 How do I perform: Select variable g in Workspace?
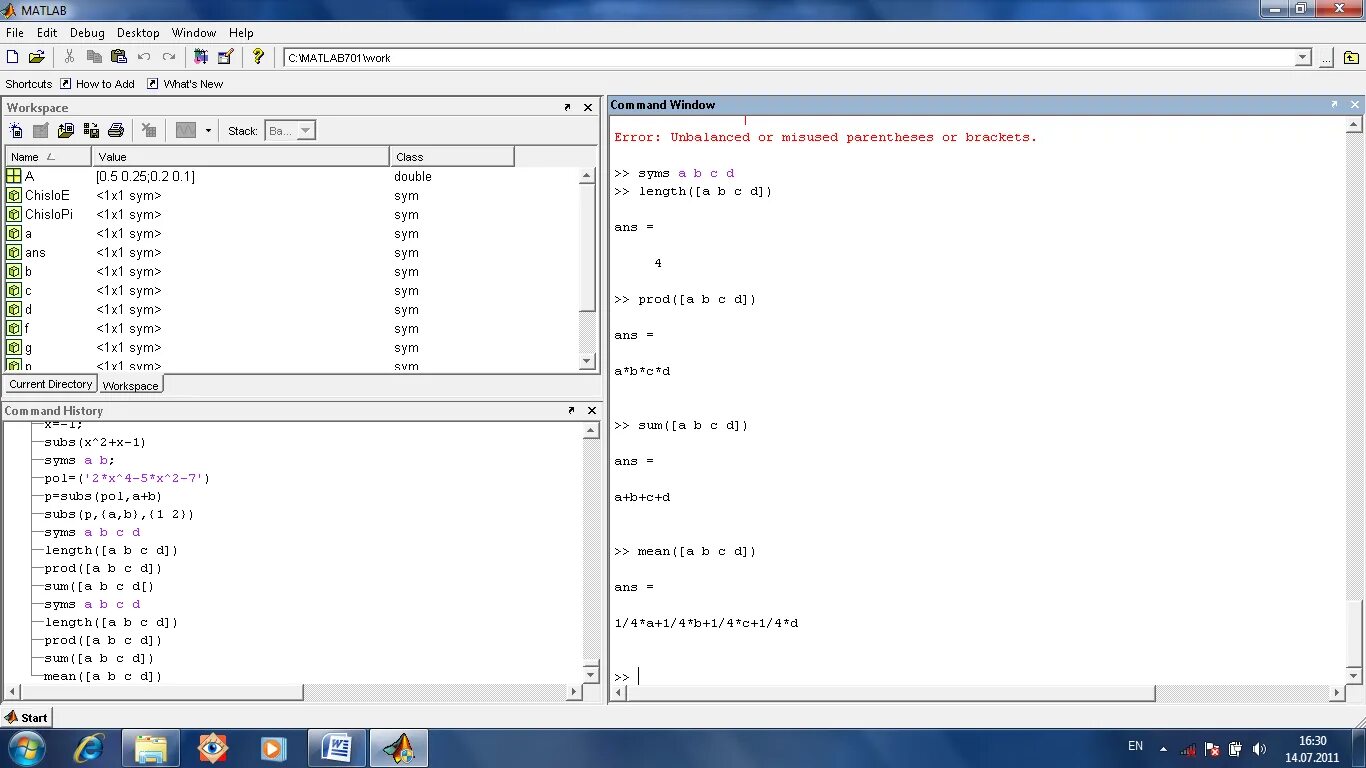click(x=292, y=347)
